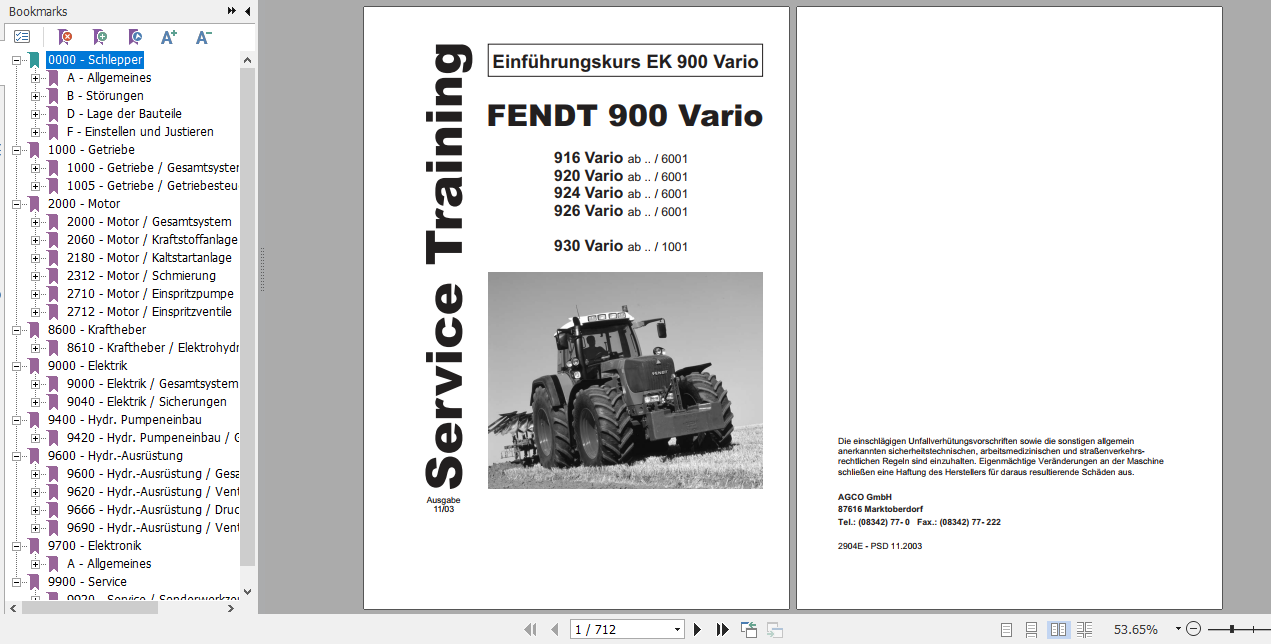
Task: Click the delete bookmark icon
Action: (x=66, y=37)
